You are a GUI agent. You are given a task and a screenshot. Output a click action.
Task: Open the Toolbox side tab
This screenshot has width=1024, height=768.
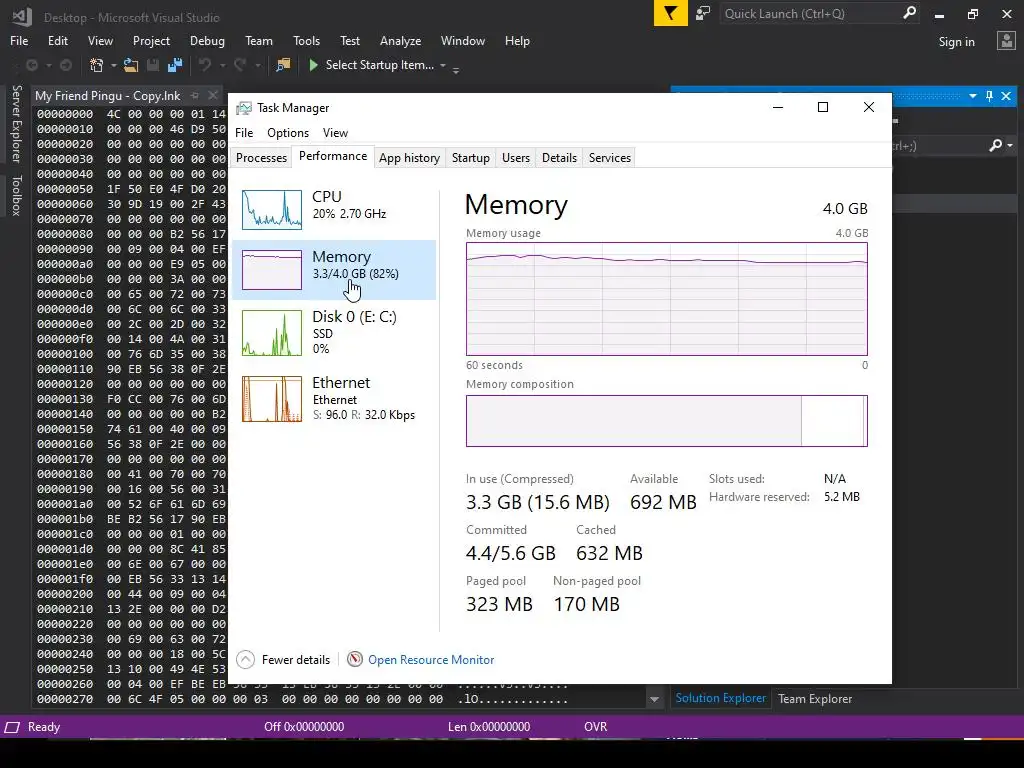[x=16, y=195]
